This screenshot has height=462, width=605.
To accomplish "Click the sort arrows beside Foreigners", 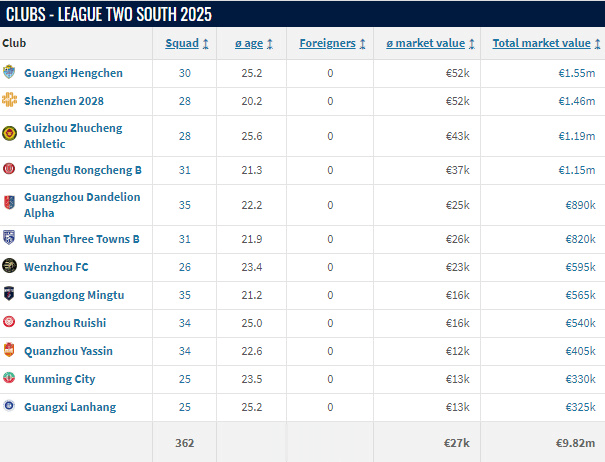I will (x=362, y=44).
